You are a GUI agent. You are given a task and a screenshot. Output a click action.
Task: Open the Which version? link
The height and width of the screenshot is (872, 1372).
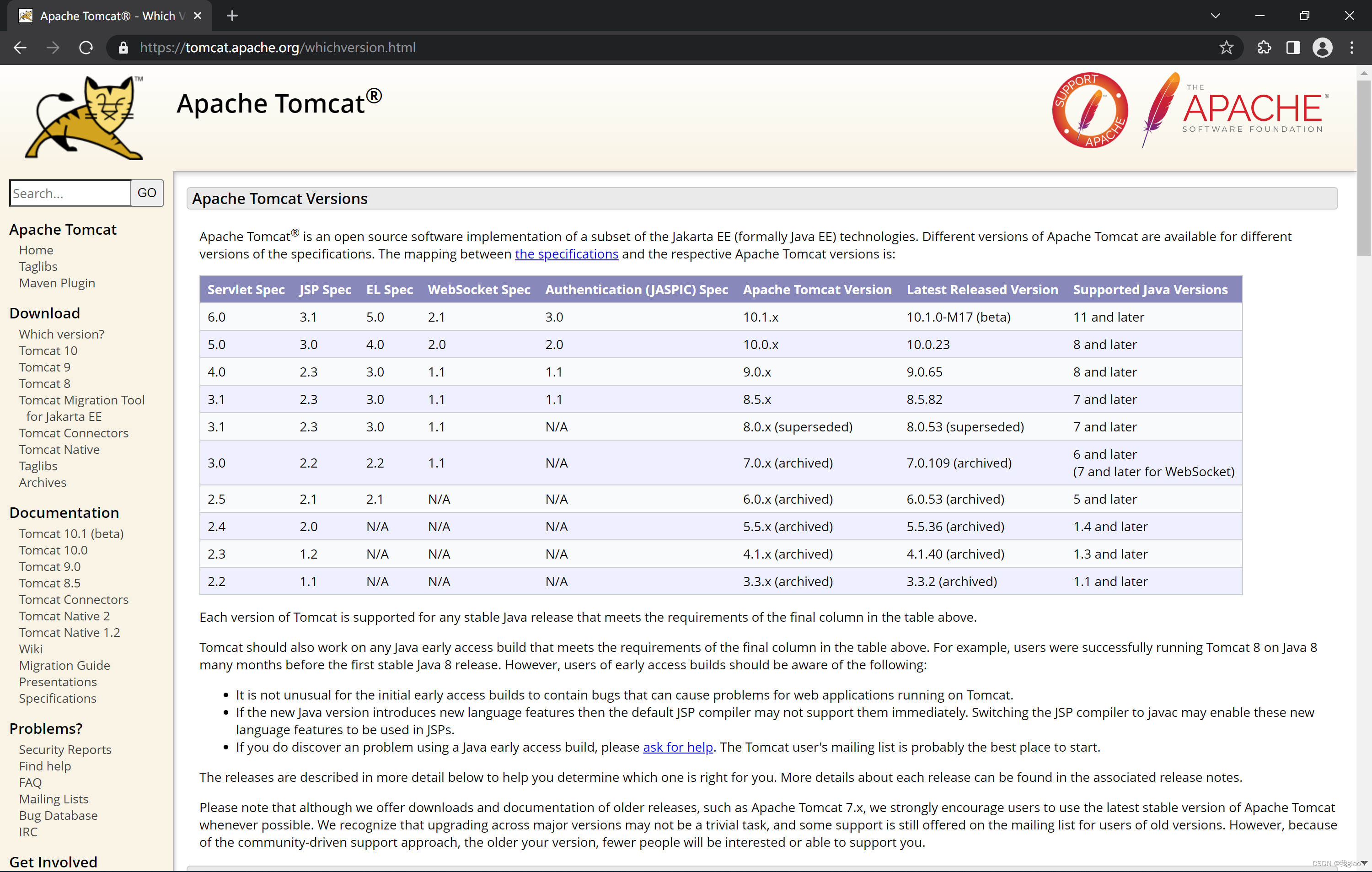62,334
